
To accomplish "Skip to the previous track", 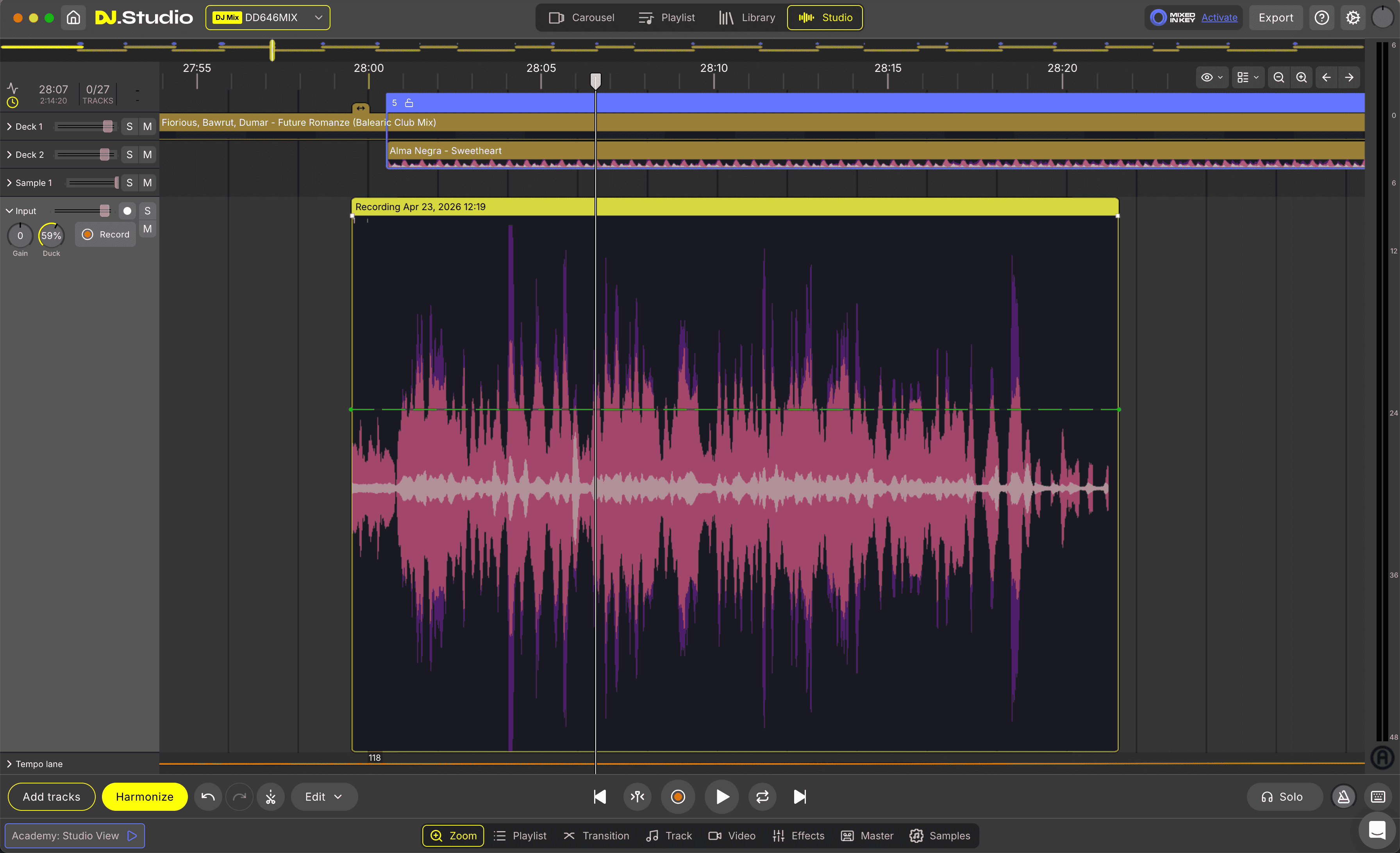I will [x=600, y=797].
